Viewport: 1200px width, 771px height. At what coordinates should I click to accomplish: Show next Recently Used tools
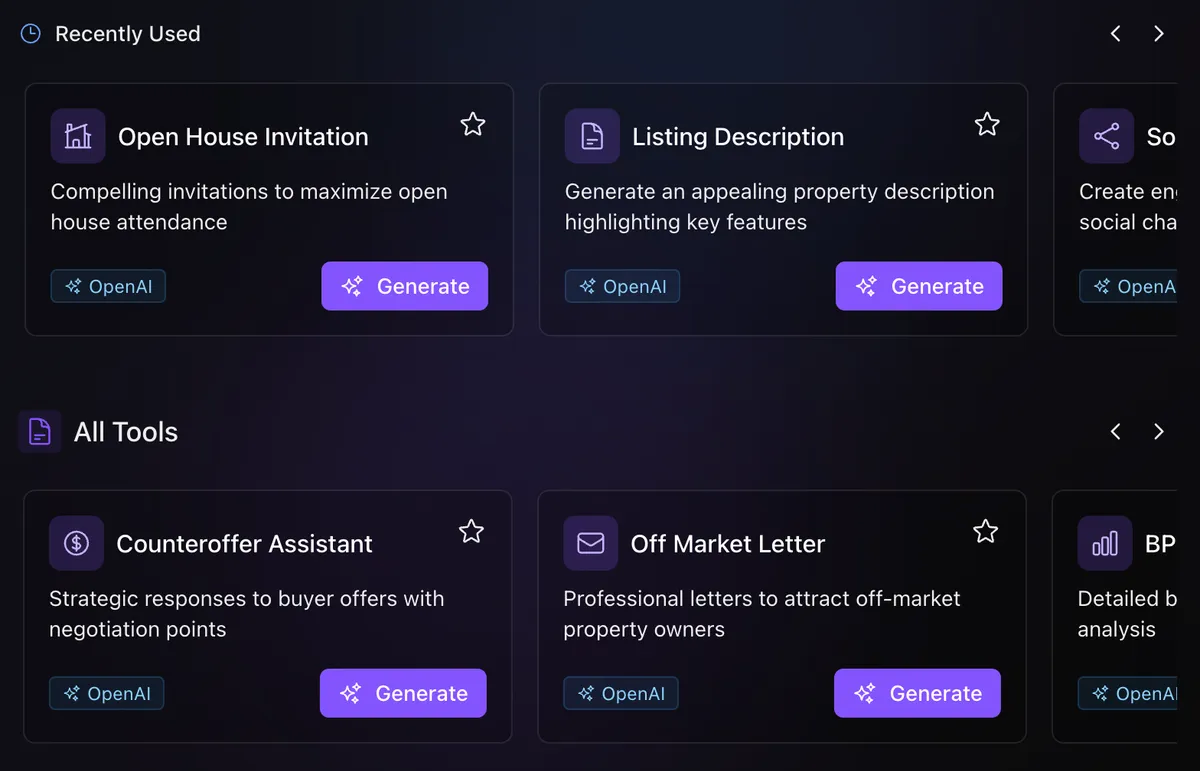click(x=1159, y=34)
